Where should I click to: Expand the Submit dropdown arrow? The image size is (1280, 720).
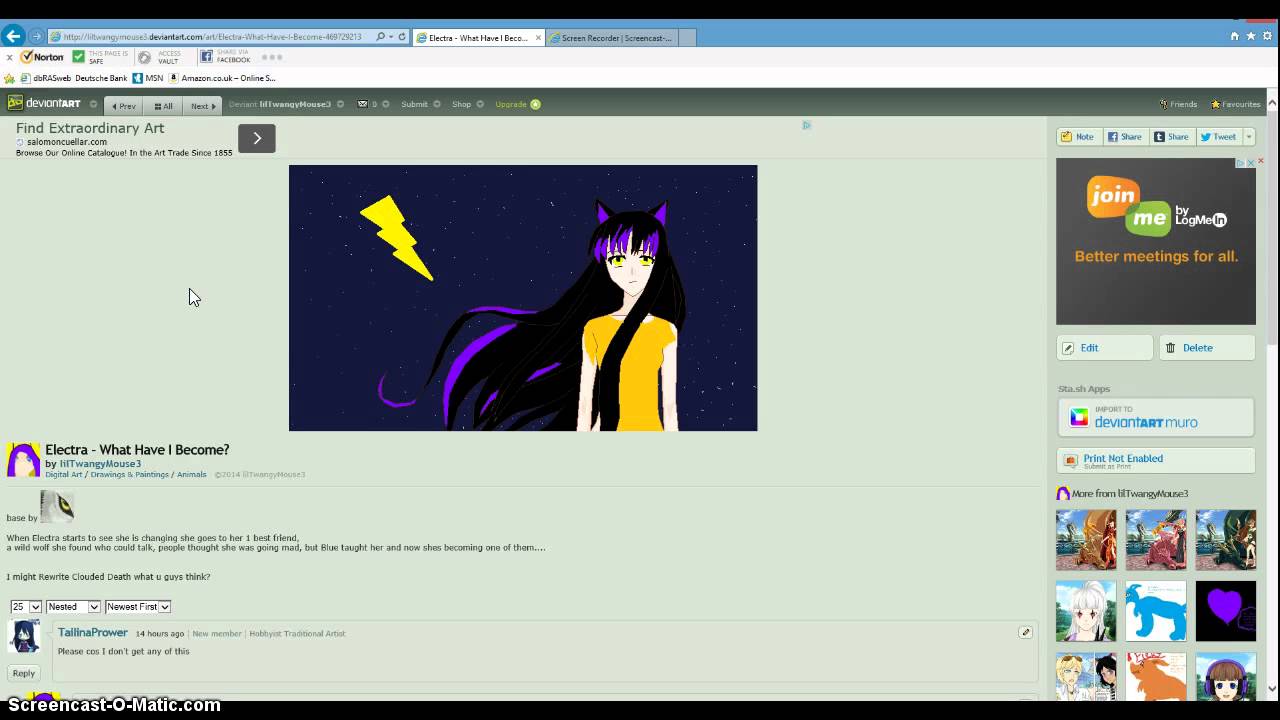[x=437, y=104]
